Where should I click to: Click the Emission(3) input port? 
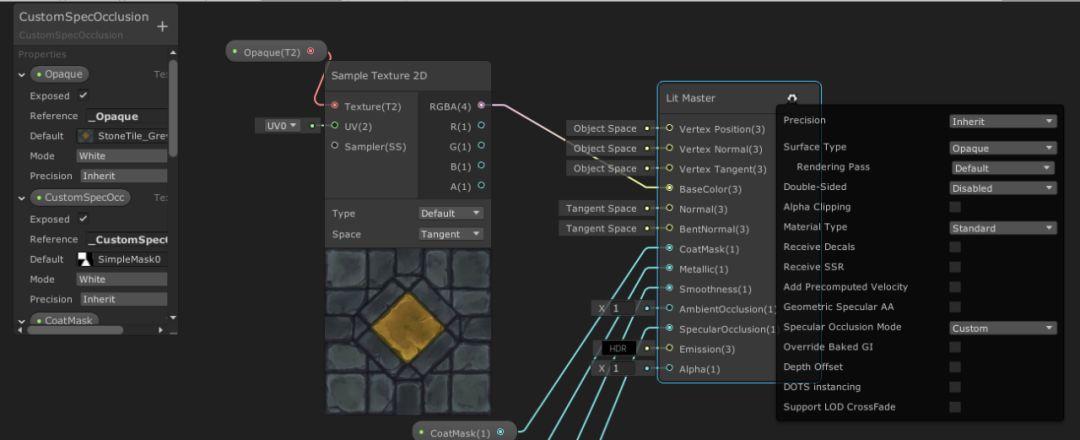click(669, 348)
